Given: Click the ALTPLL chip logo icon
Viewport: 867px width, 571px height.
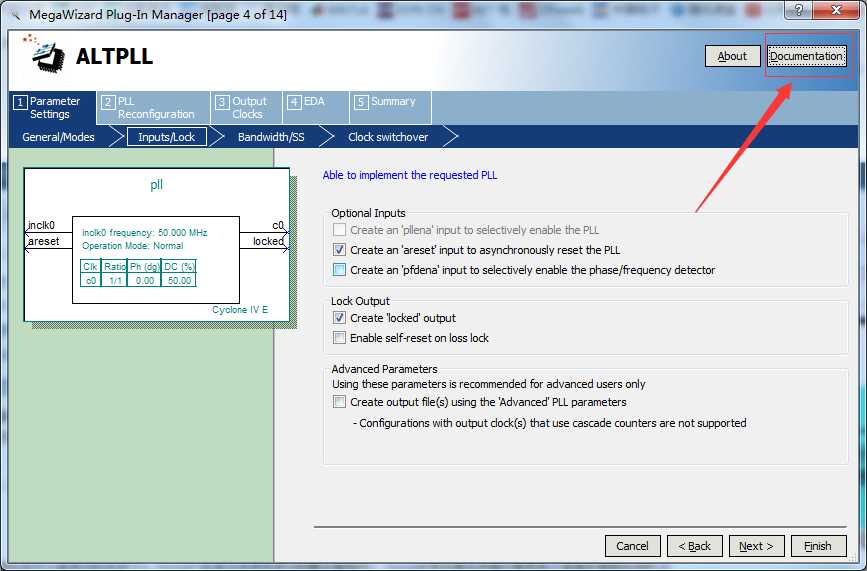Looking at the screenshot, I should click(x=43, y=54).
